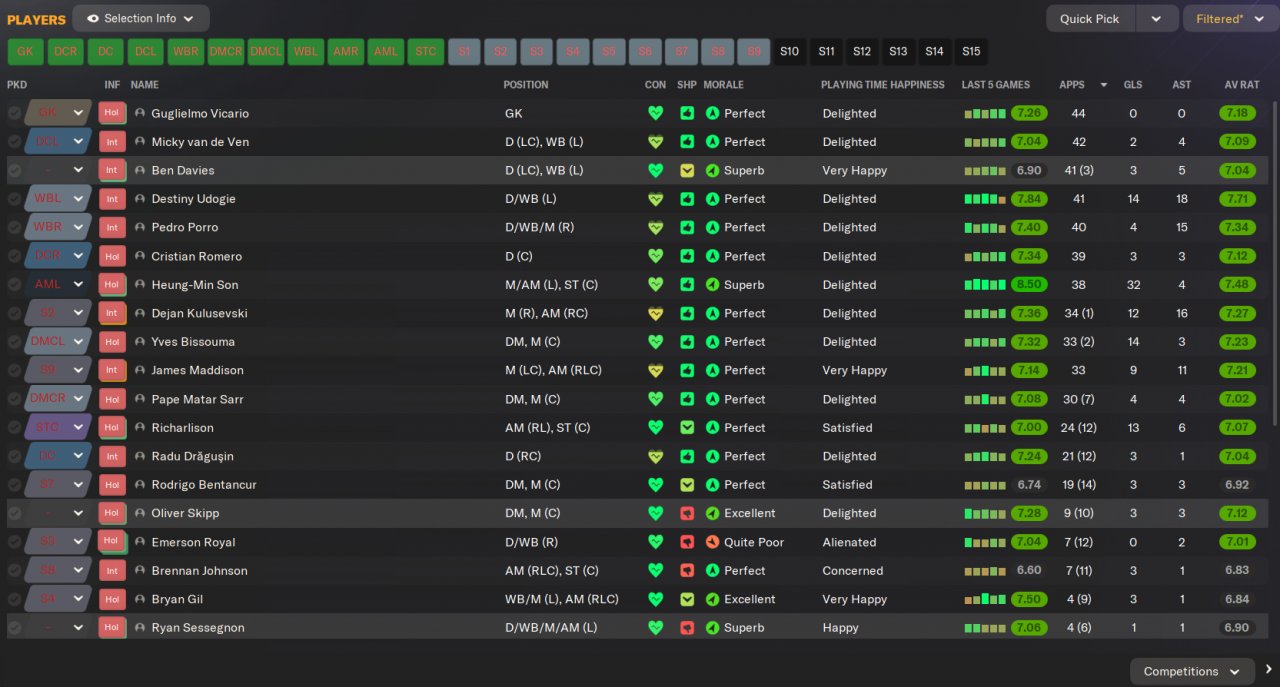Image resolution: width=1280 pixels, height=687 pixels.
Task: Toggle the picked checkmark for Ben Davies
Action: tap(14, 170)
